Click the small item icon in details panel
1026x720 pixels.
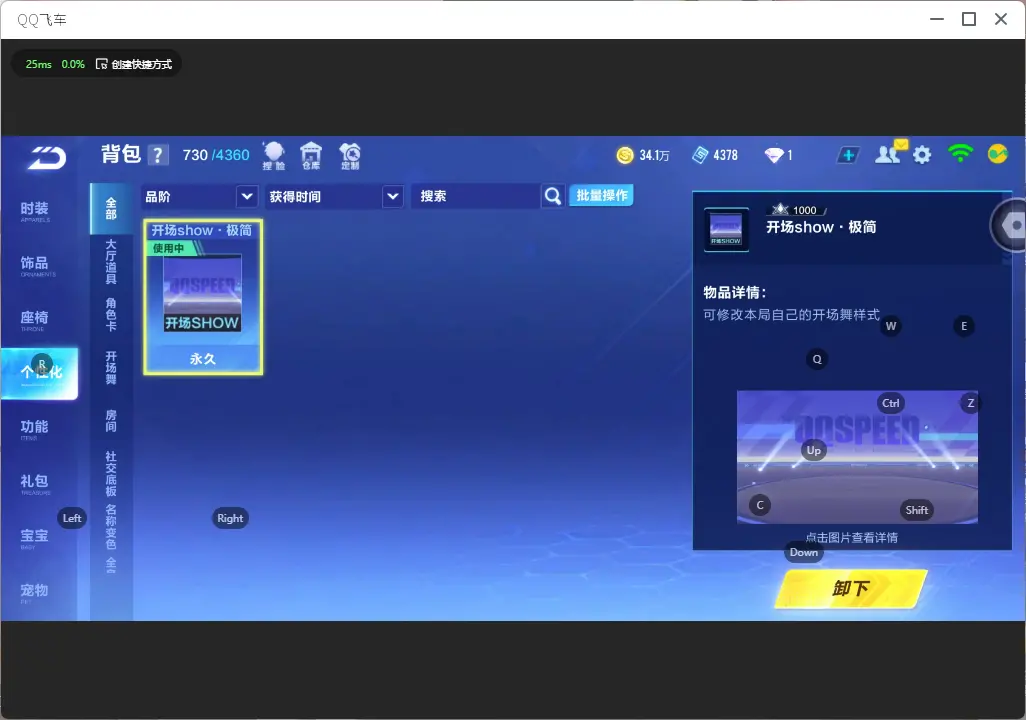tap(726, 229)
